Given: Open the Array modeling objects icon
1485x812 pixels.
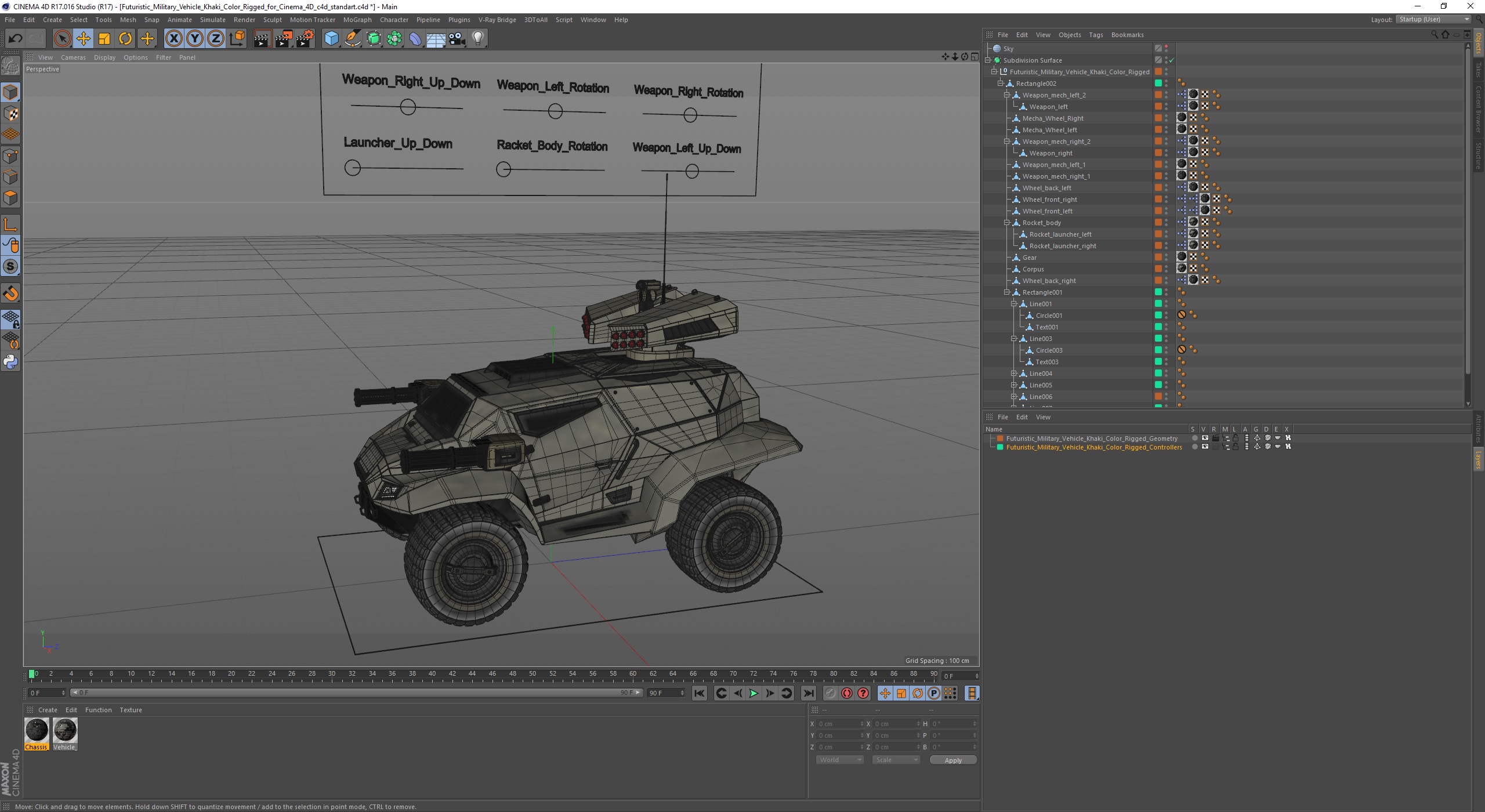Looking at the screenshot, I should 394,39.
